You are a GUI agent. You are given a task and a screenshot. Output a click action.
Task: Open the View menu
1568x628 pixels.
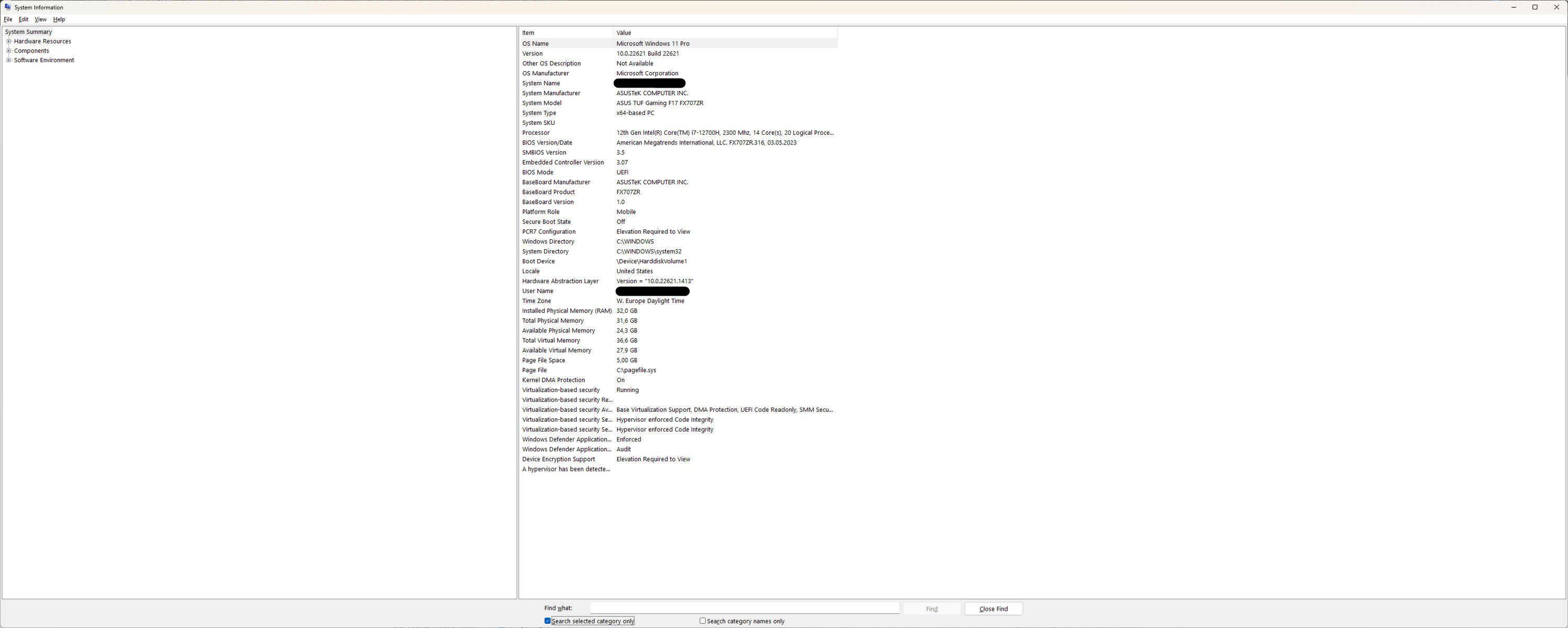pos(41,19)
